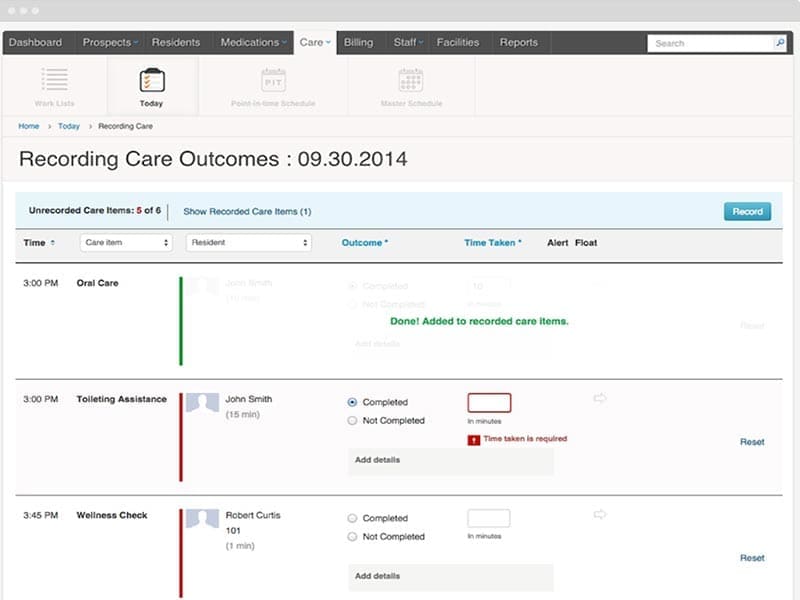Click the Alert column header
800x600 pixels.
click(x=558, y=243)
